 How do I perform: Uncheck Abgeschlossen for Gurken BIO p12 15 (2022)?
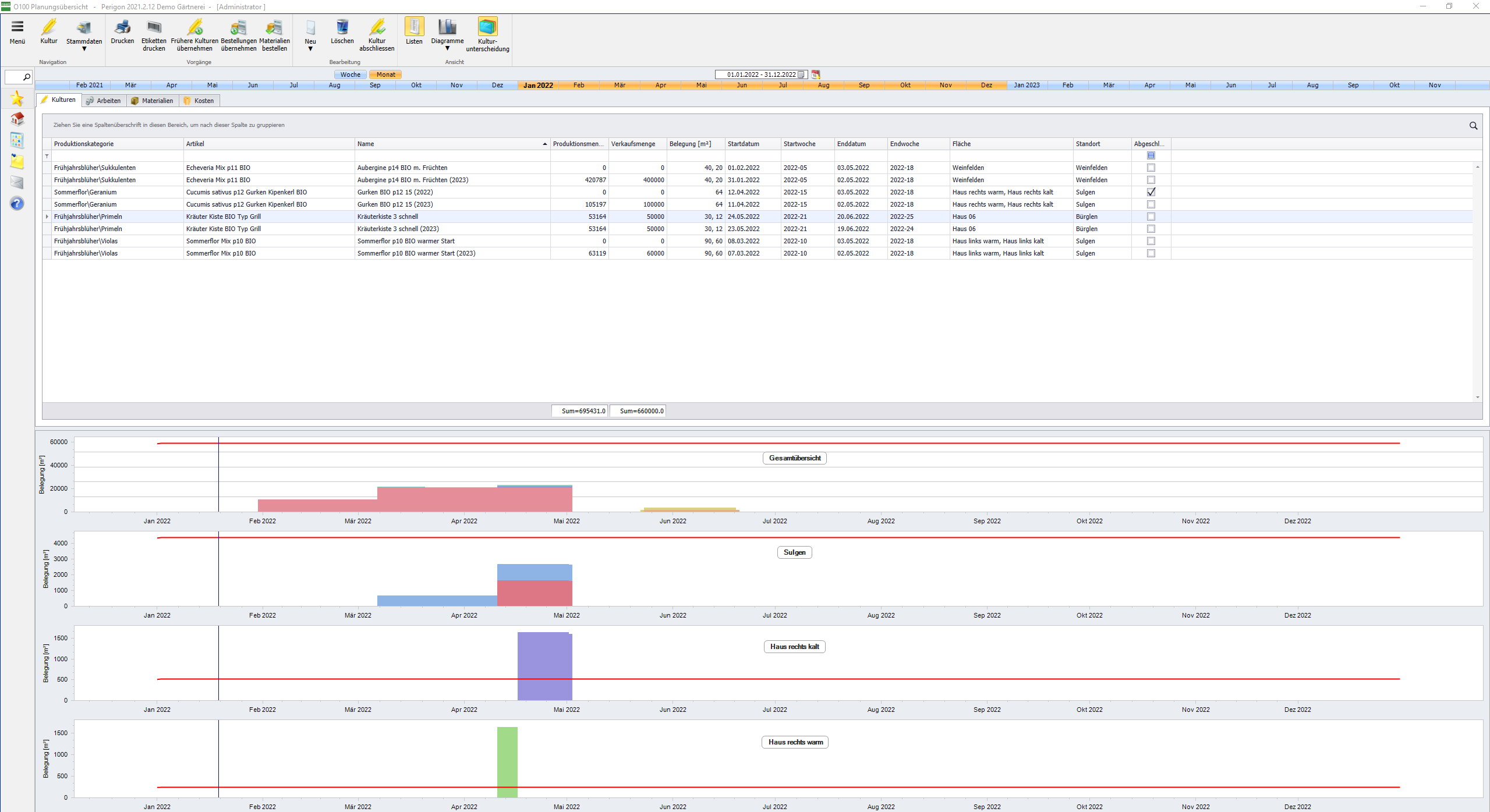coord(1151,192)
